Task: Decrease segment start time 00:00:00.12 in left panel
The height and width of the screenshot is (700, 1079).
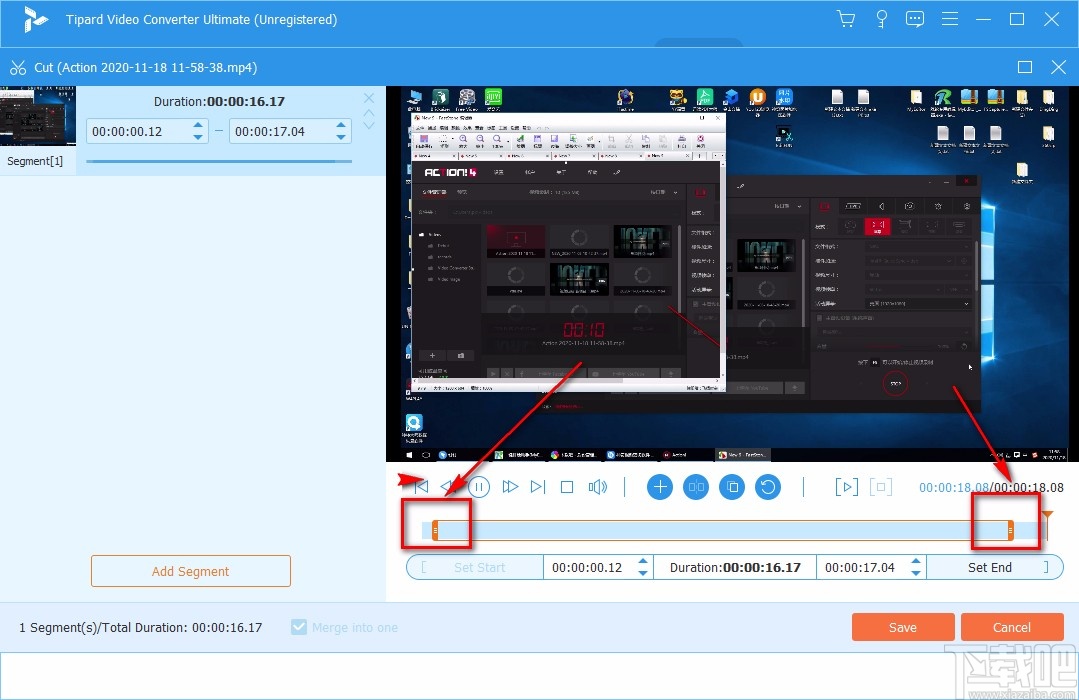Action: 198,137
